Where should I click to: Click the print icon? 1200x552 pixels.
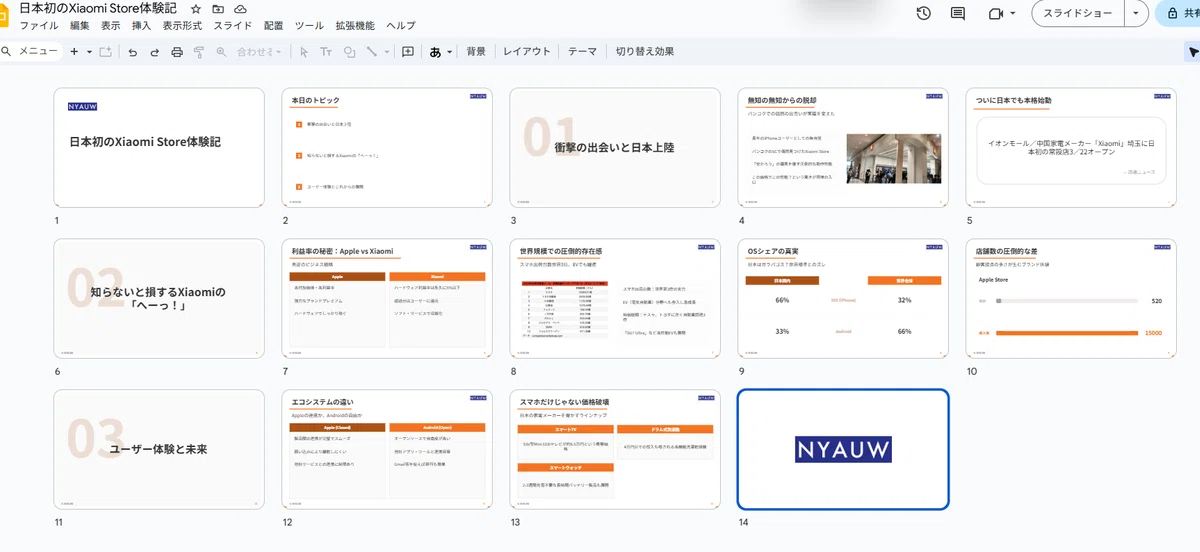177,51
